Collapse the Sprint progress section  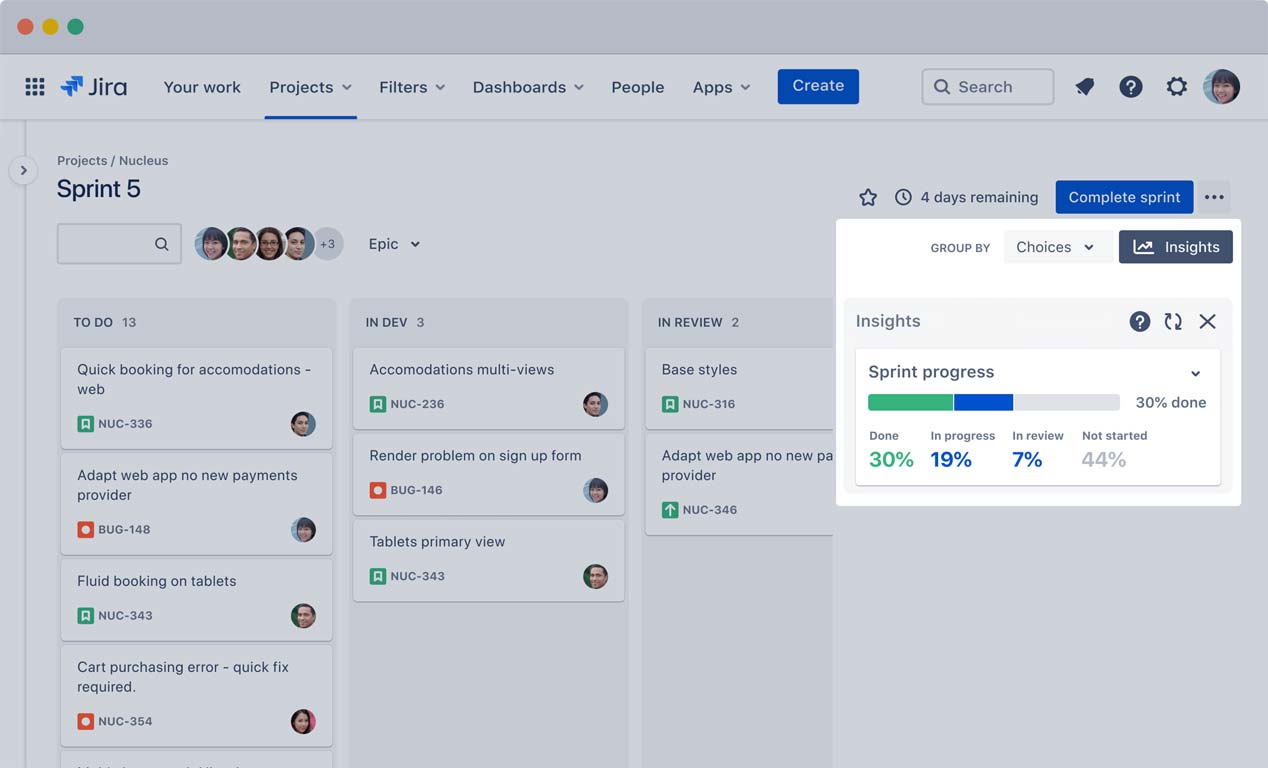tap(1196, 372)
